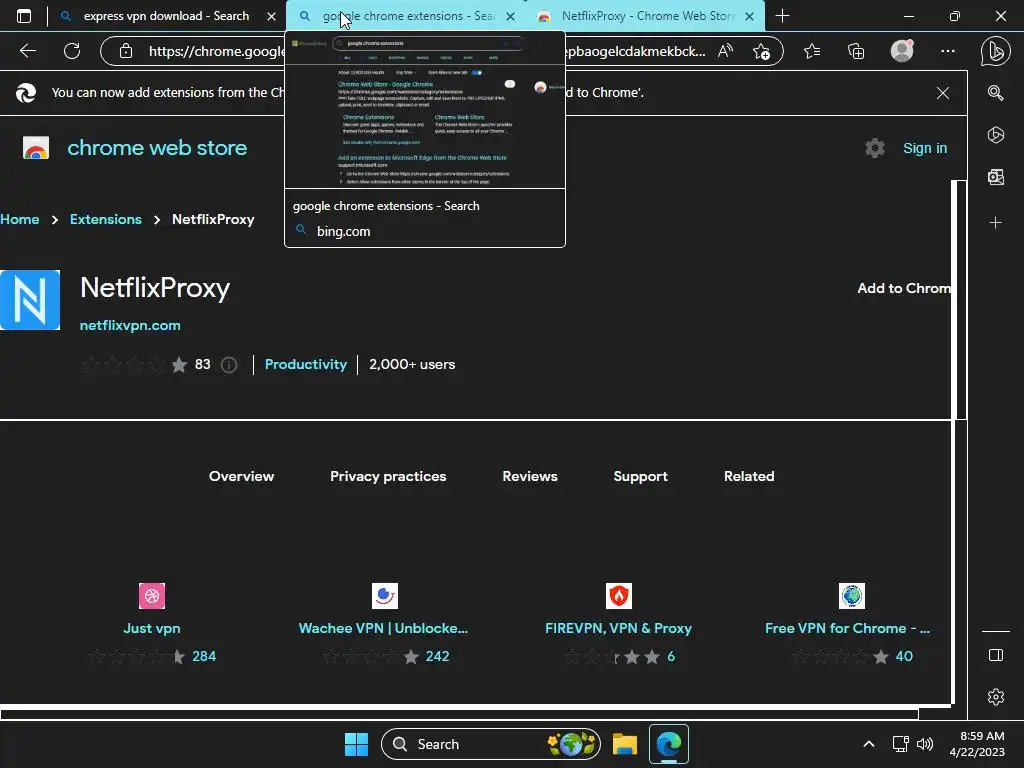The height and width of the screenshot is (768, 1024).
Task: Open the Favorites list icon
Action: coord(812,51)
